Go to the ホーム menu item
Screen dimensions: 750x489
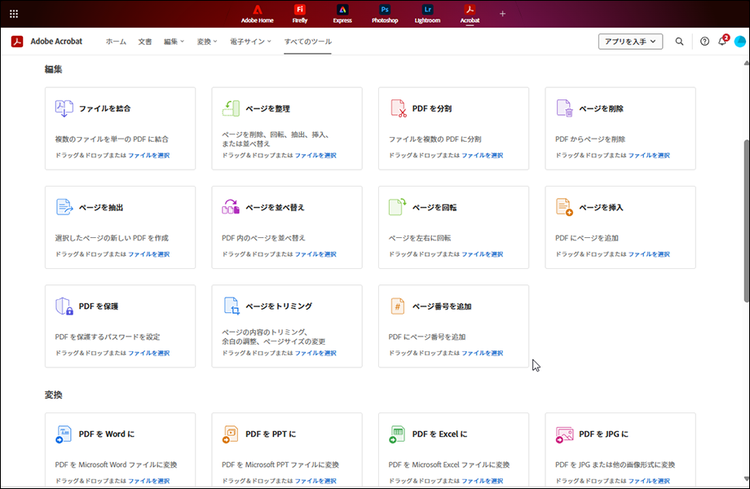tap(116, 41)
